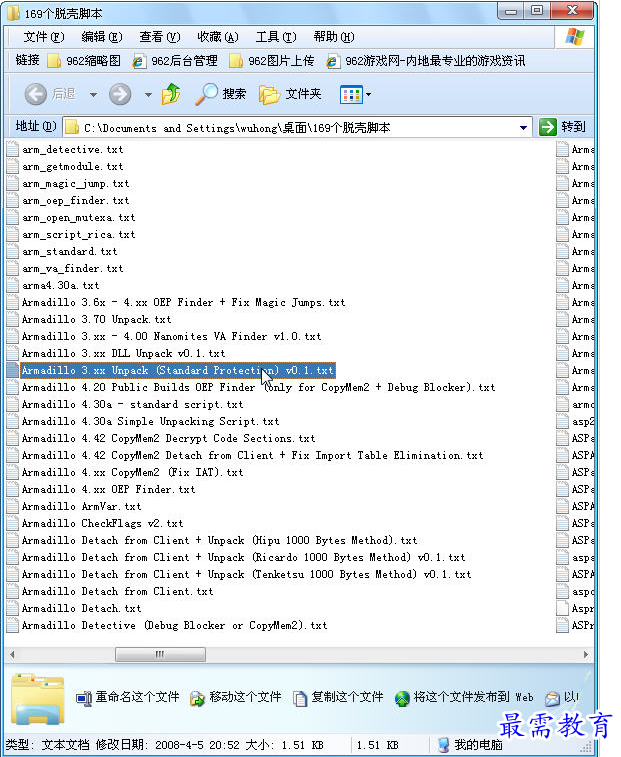
Task: Click the file icon of arm_detective.txt
Action: point(13,149)
